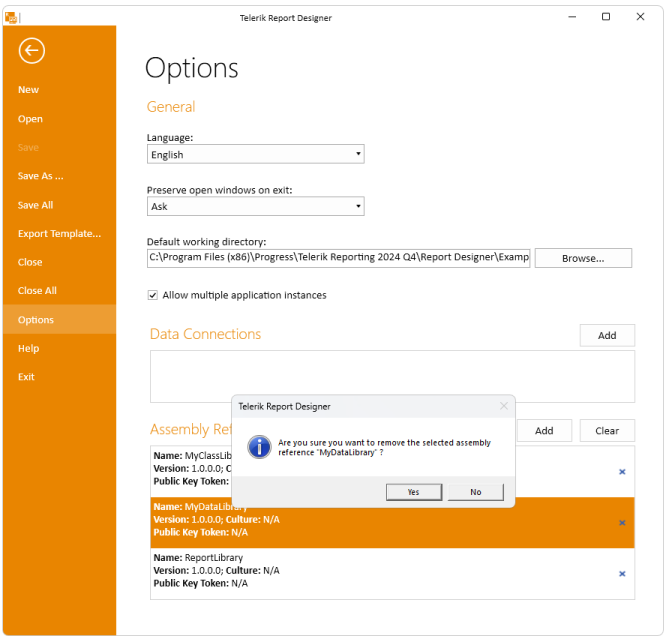Select Open in the sidebar menu

(x=30, y=119)
